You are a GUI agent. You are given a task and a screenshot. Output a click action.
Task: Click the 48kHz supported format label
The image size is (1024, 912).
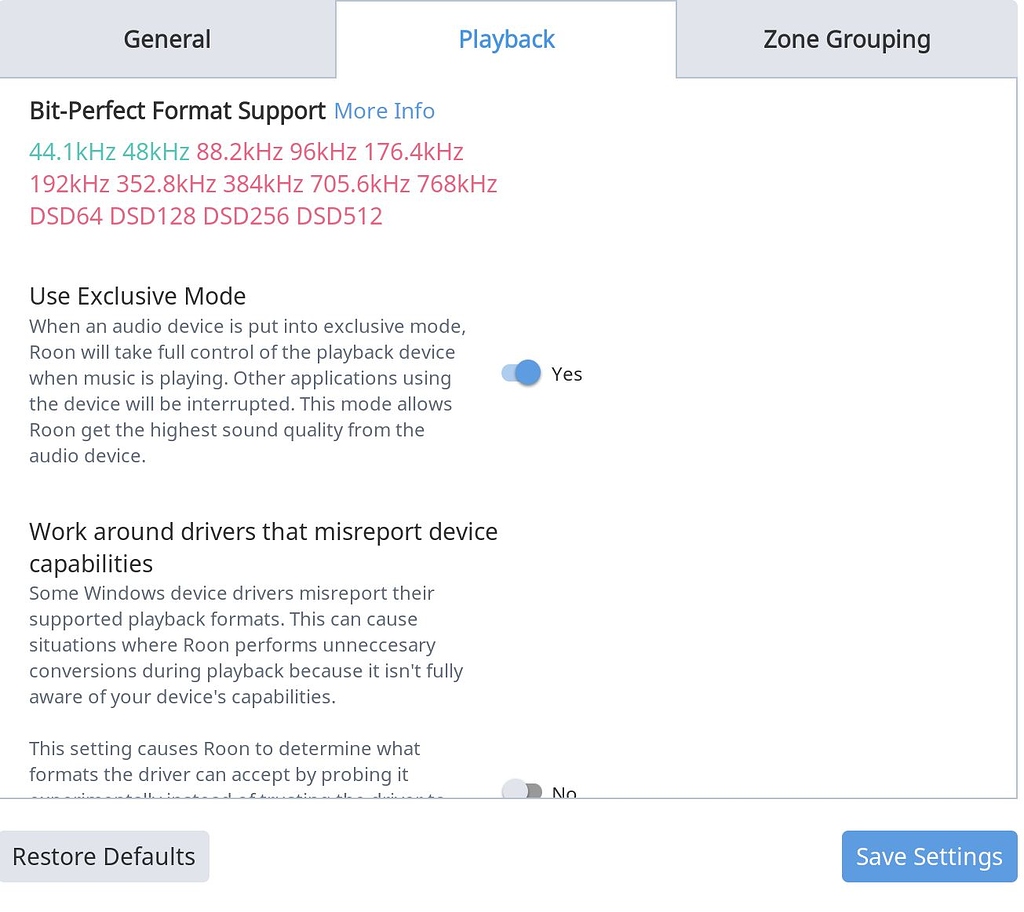pos(156,153)
